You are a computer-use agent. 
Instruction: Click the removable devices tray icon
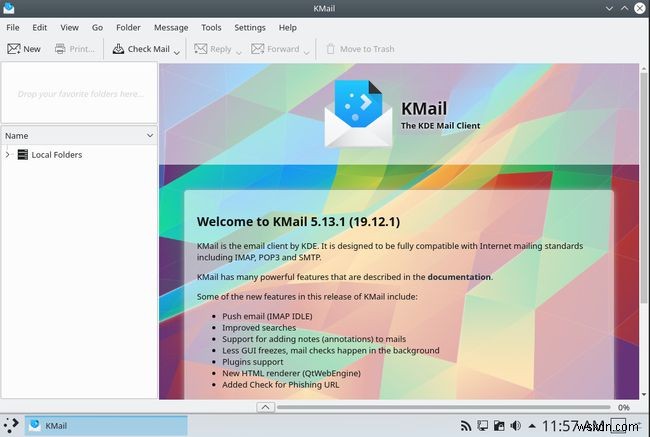[x=499, y=426]
